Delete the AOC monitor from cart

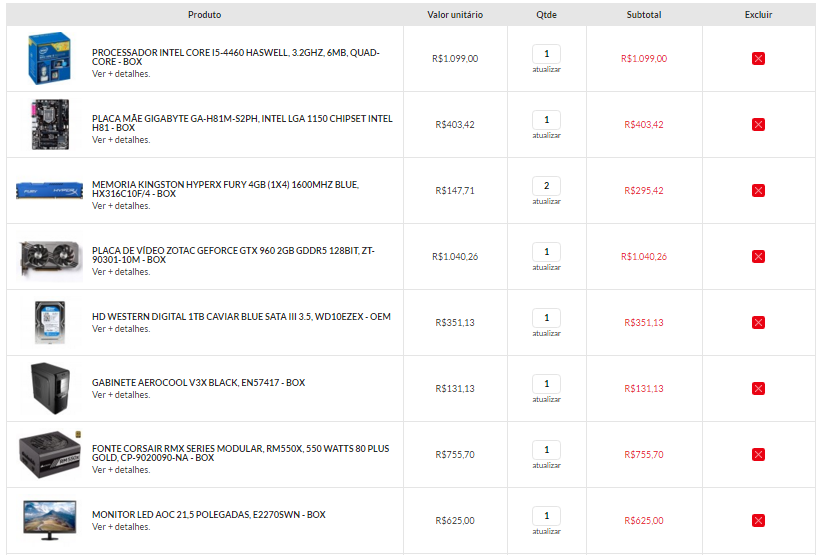758,521
